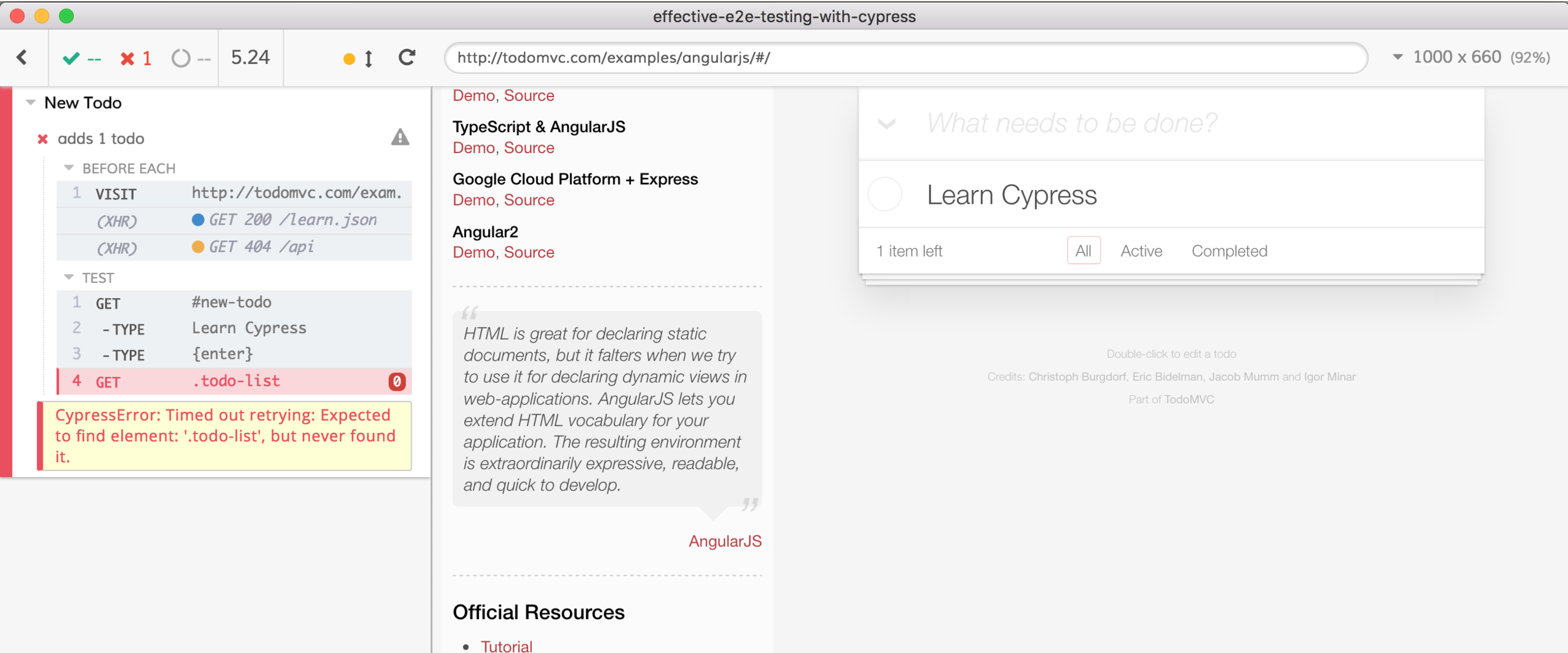This screenshot has width=1568, height=653.
Task: Click the Official Resources heading
Action: 539,612
